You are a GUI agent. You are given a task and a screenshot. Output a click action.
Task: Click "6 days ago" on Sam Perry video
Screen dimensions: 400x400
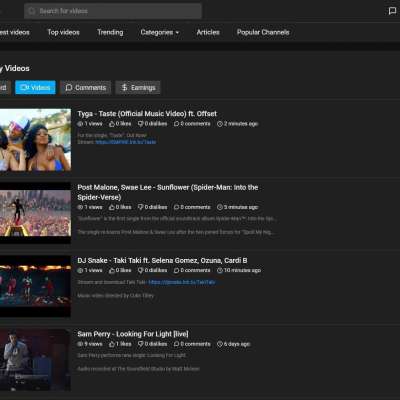[237, 344]
